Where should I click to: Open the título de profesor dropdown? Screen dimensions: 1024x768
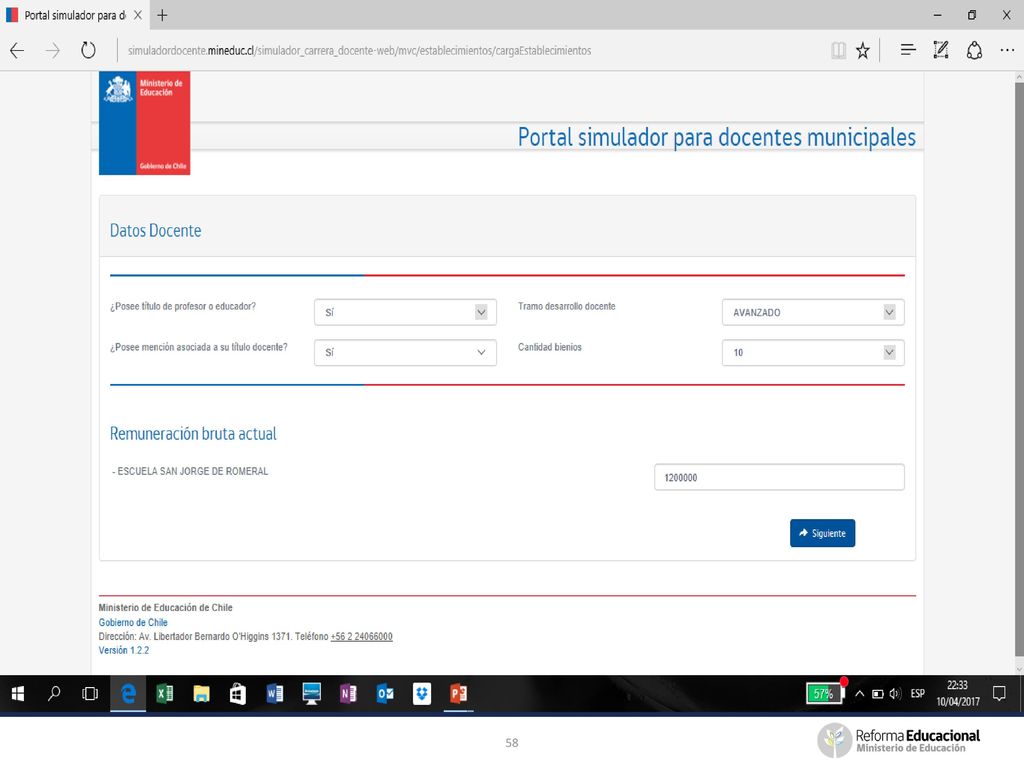[405, 312]
